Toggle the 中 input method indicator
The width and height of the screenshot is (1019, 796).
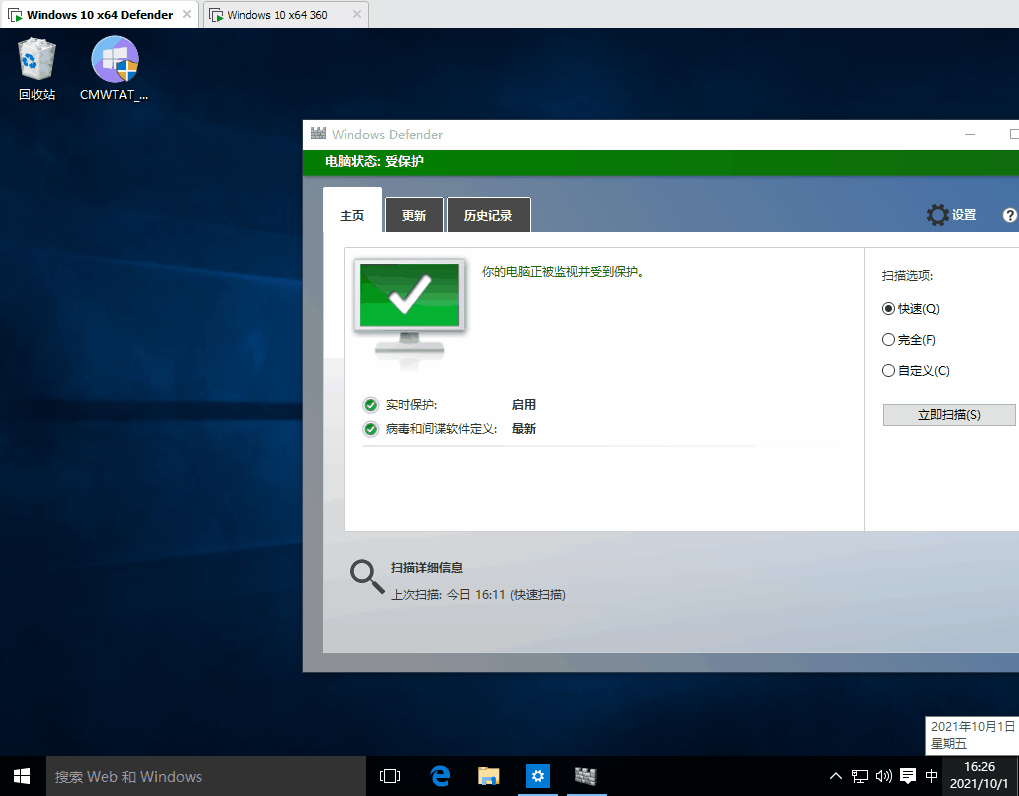point(931,776)
